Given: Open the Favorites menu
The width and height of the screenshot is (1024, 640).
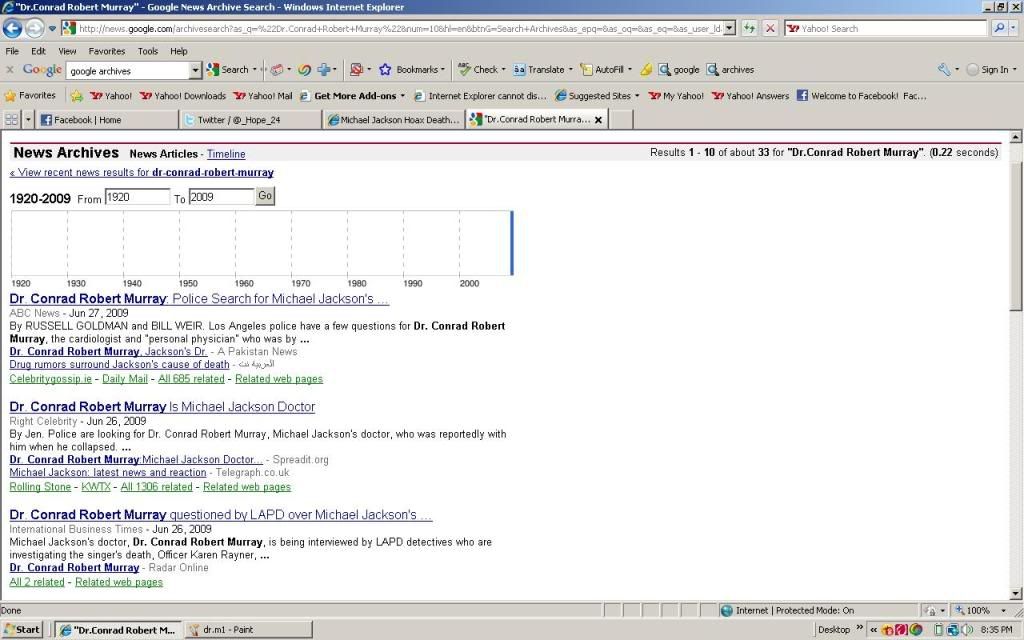Looking at the screenshot, I should 106,51.
